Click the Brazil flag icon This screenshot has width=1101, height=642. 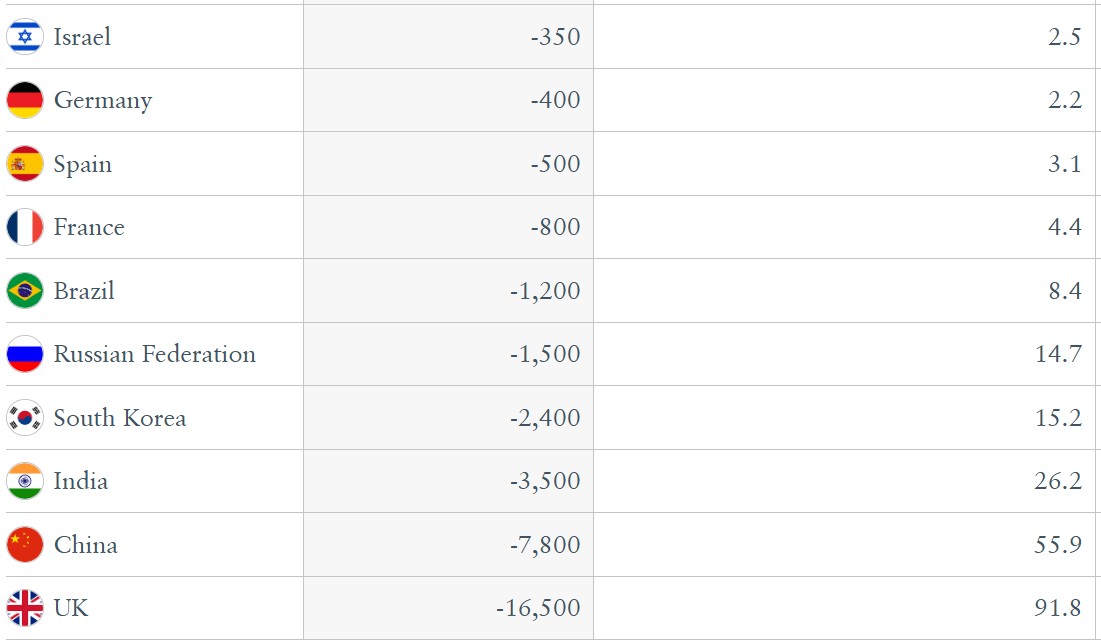(25, 291)
